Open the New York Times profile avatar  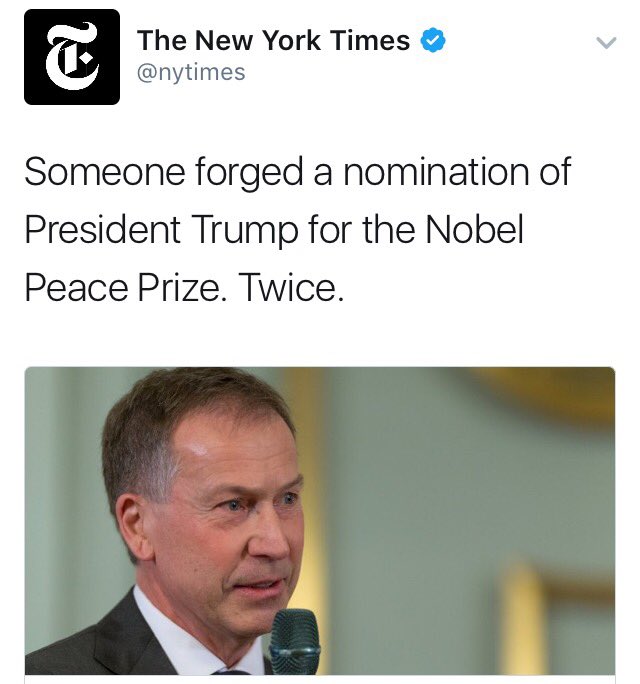coord(72,57)
